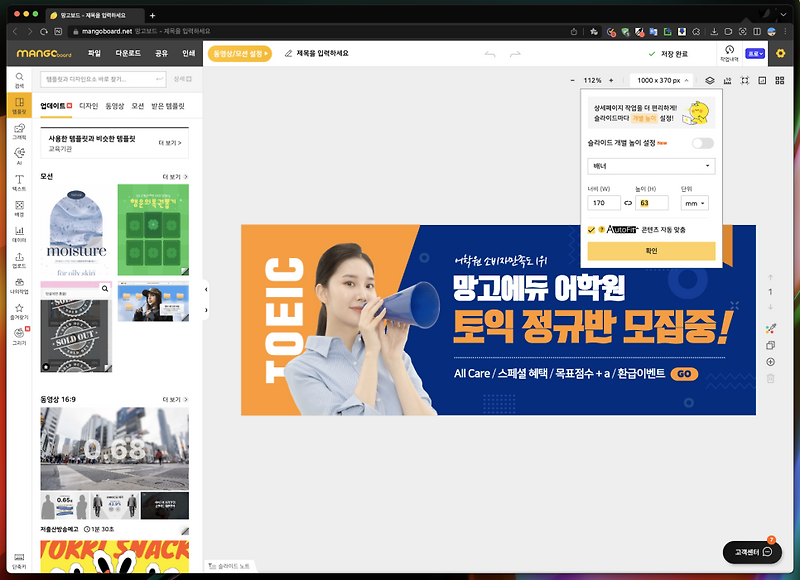Uncheck the AutoFit 콘텐츠 자동 맞춤 checkbox
Viewport: 800px width, 580px height.
click(591, 230)
